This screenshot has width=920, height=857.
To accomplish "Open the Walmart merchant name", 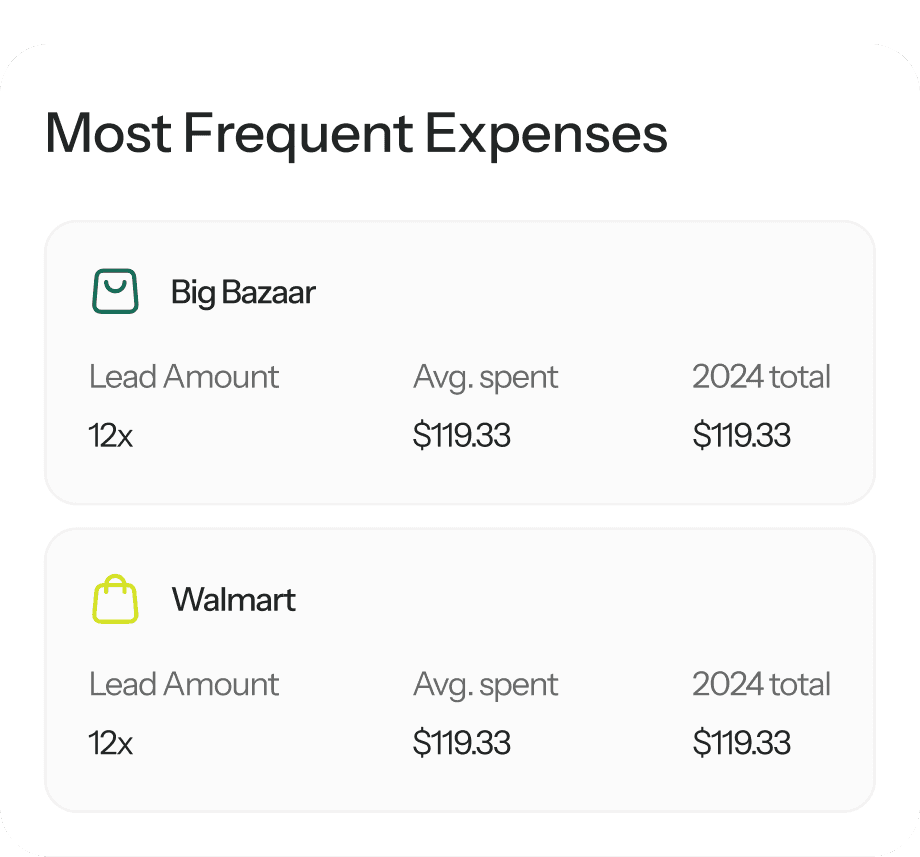I will pyautogui.click(x=234, y=599).
